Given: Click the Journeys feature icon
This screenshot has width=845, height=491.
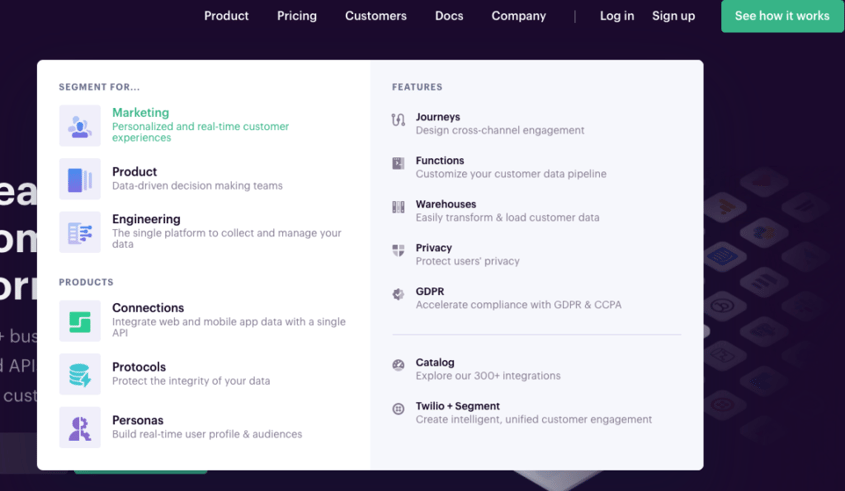Looking at the screenshot, I should pyautogui.click(x=398, y=120).
